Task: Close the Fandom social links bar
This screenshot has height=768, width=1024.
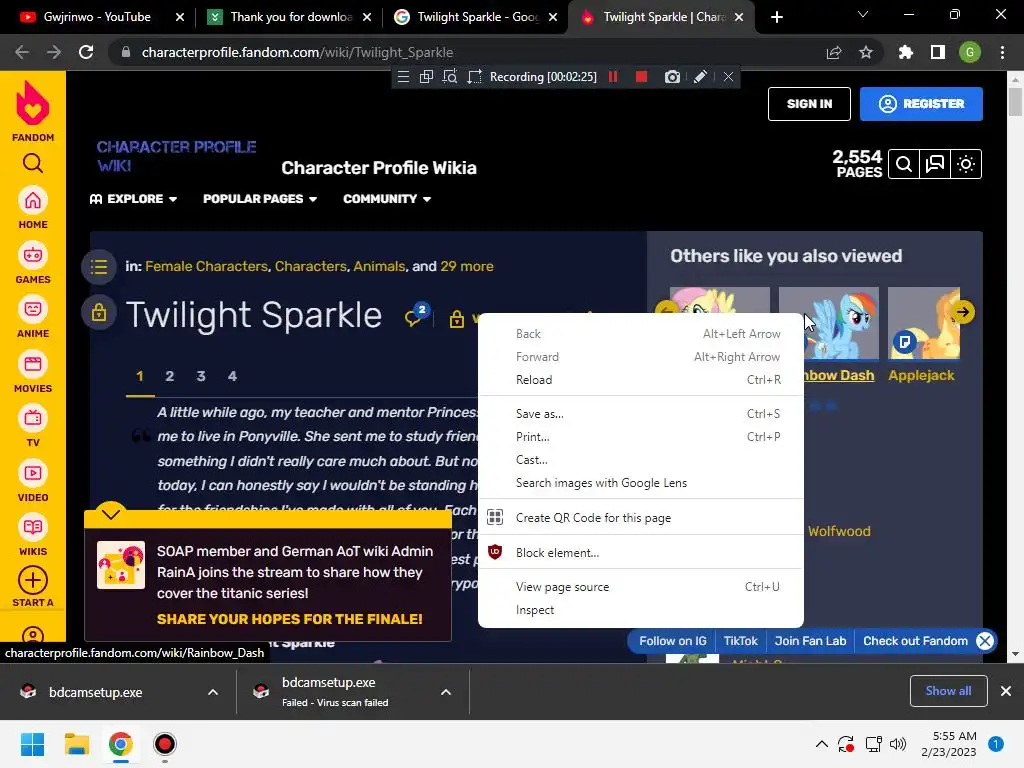Action: pyautogui.click(x=985, y=641)
